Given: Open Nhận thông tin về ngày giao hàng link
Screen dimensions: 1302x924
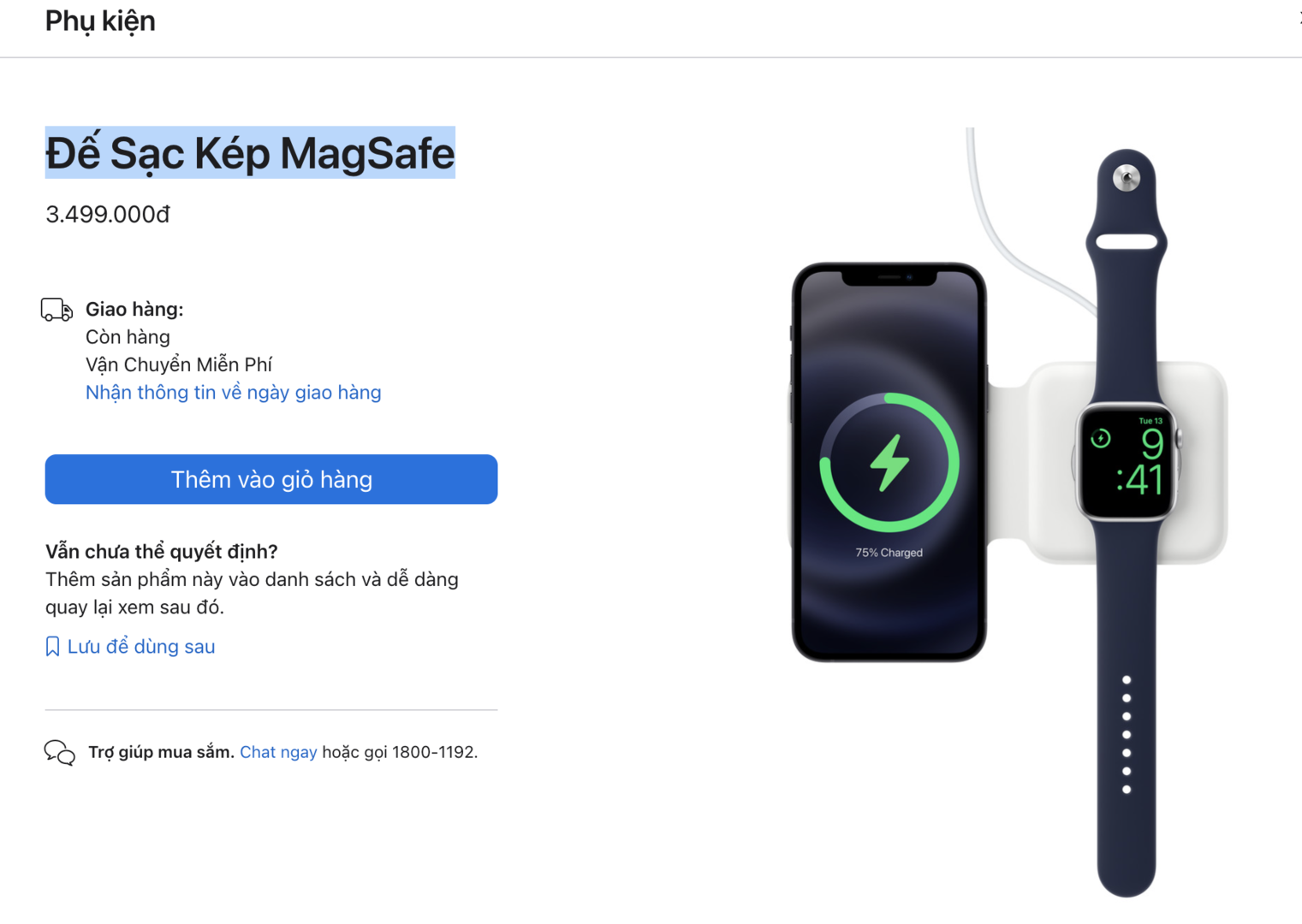Looking at the screenshot, I should (x=233, y=393).
